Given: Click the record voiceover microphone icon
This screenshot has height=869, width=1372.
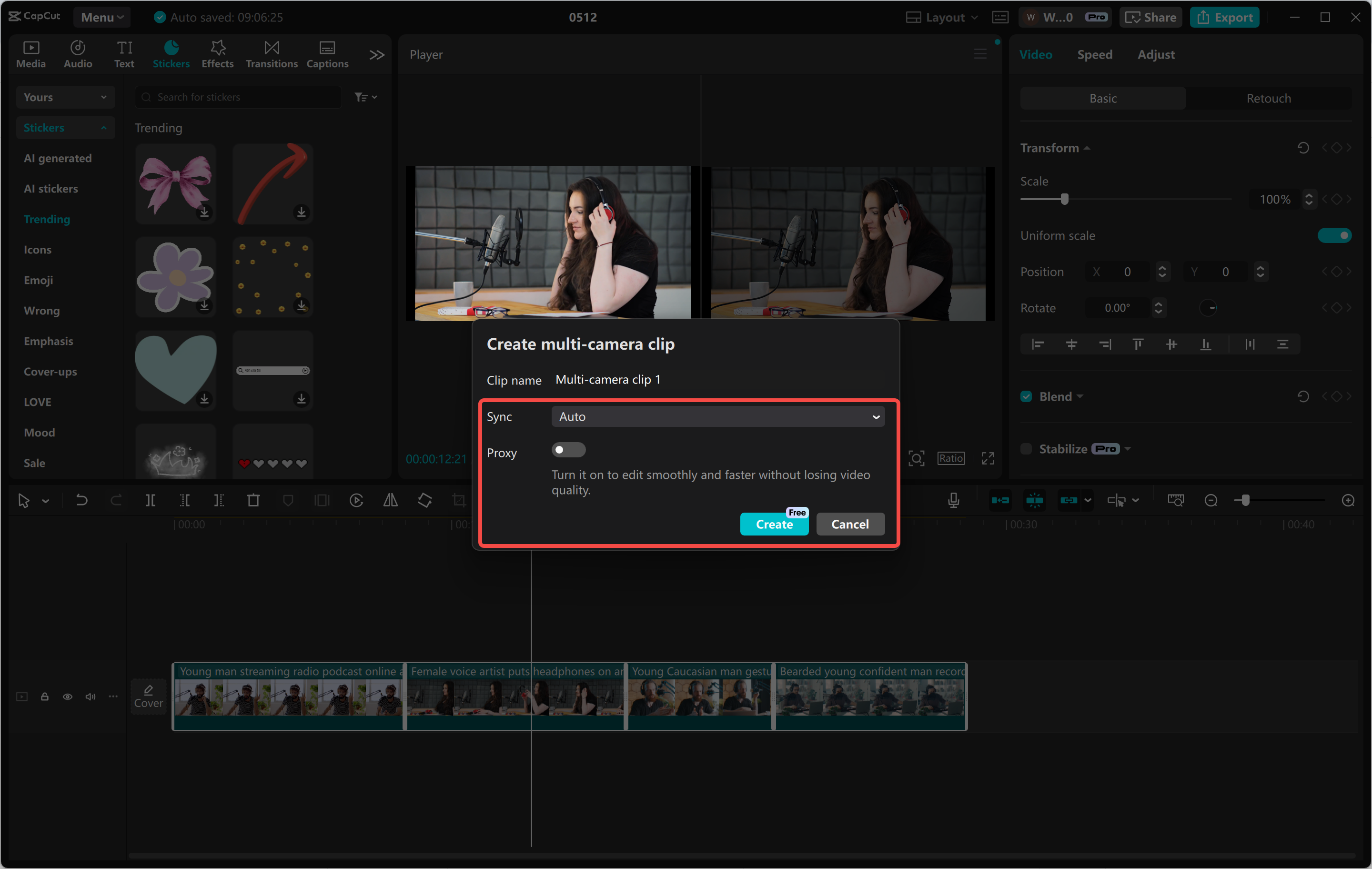Looking at the screenshot, I should tap(953, 500).
